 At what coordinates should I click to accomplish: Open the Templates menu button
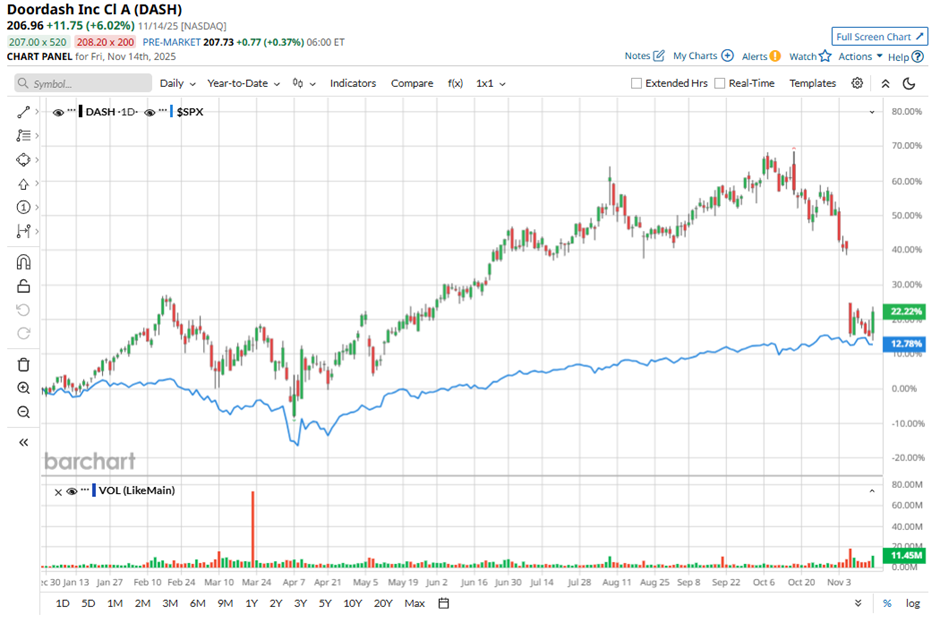point(812,84)
